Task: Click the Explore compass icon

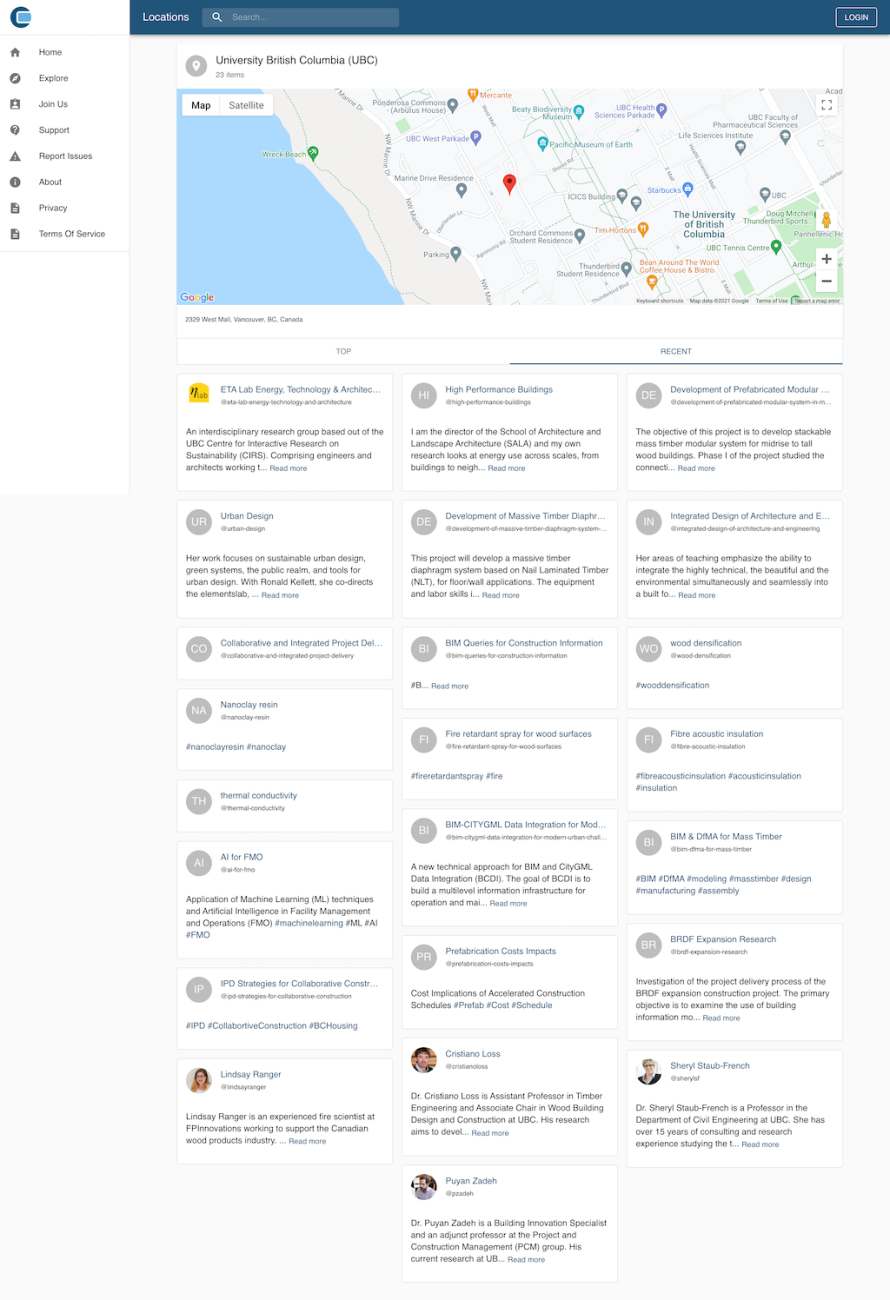Action: click(x=15, y=78)
